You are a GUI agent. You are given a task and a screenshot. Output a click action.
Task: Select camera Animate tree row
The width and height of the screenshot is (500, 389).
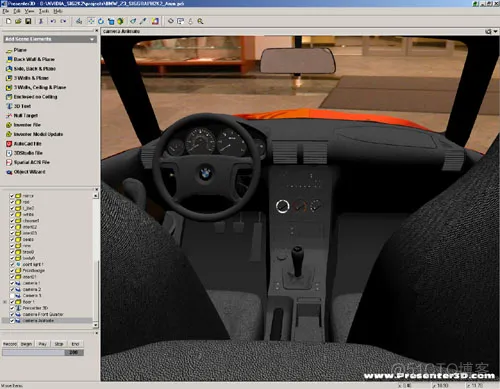(47, 321)
